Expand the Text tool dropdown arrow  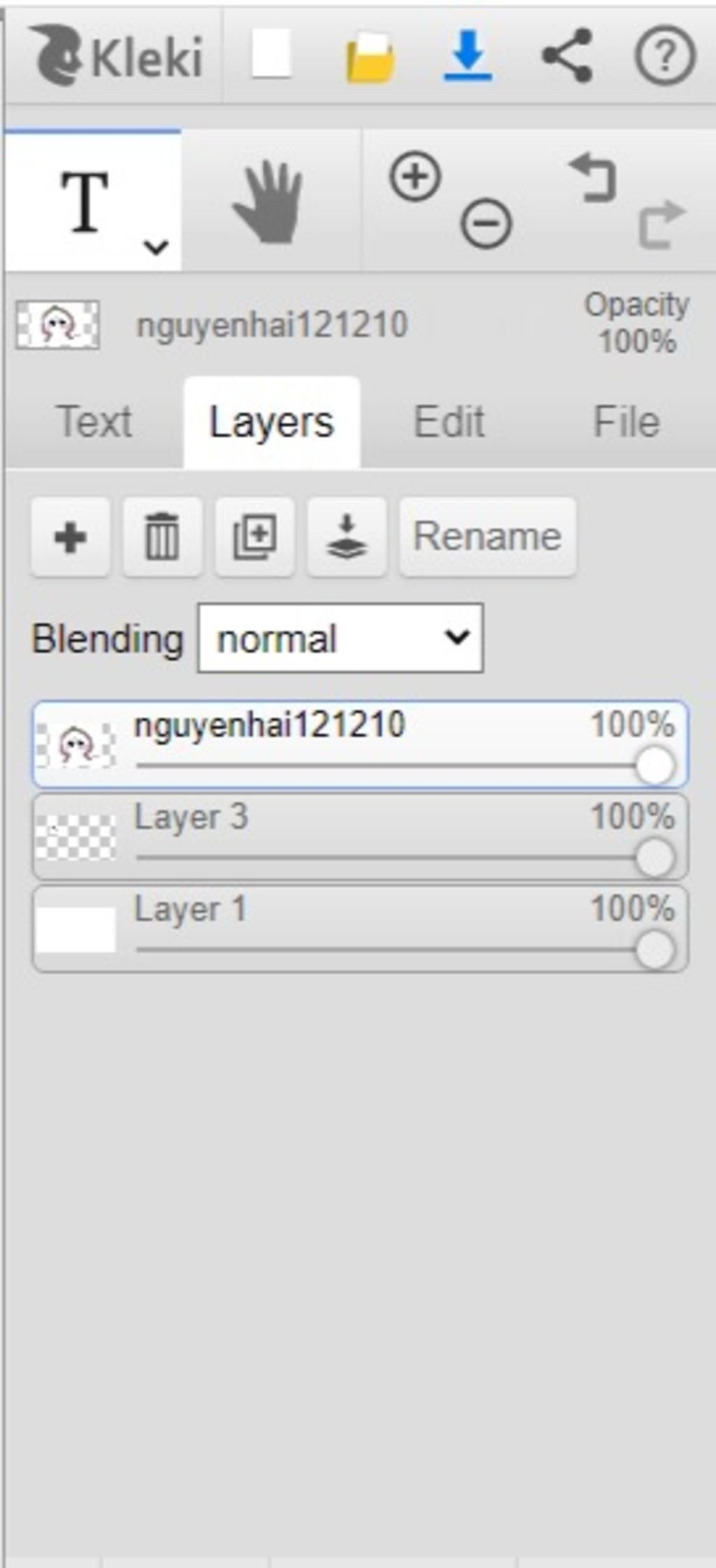[155, 247]
